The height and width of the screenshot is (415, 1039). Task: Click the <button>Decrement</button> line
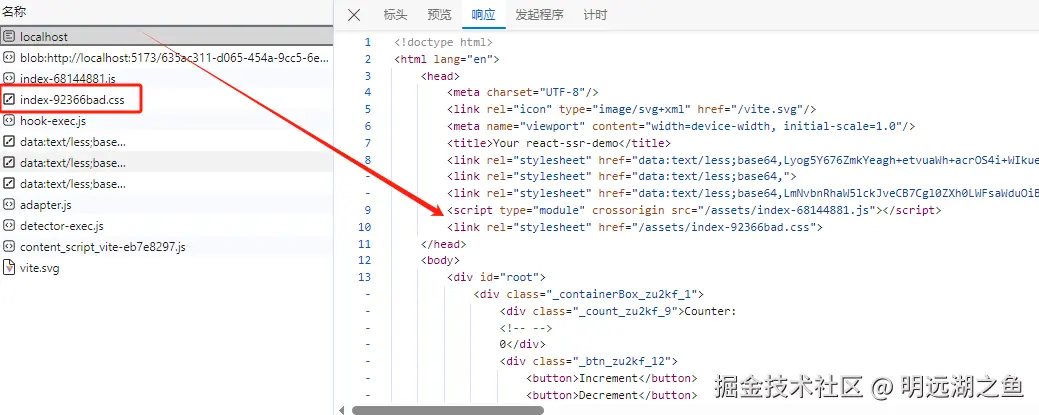[x=612, y=395]
